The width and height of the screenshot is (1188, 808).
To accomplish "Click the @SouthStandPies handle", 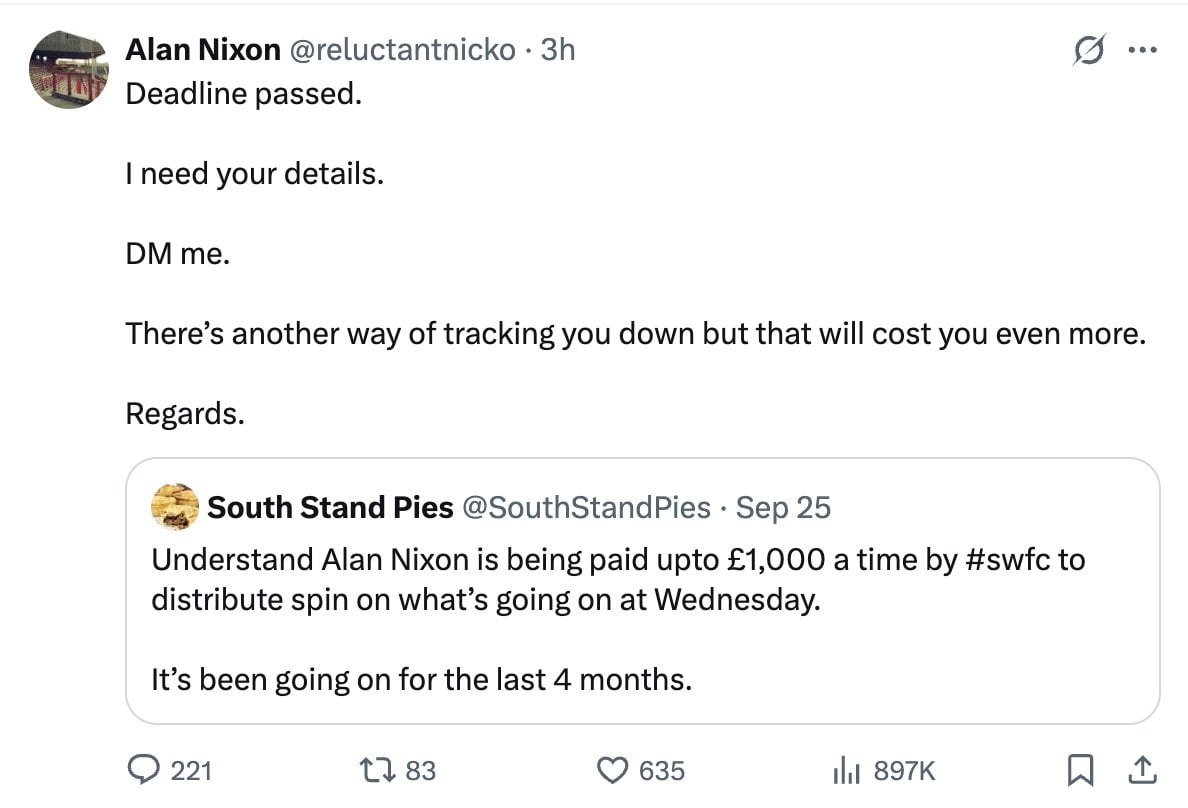I will [584, 508].
